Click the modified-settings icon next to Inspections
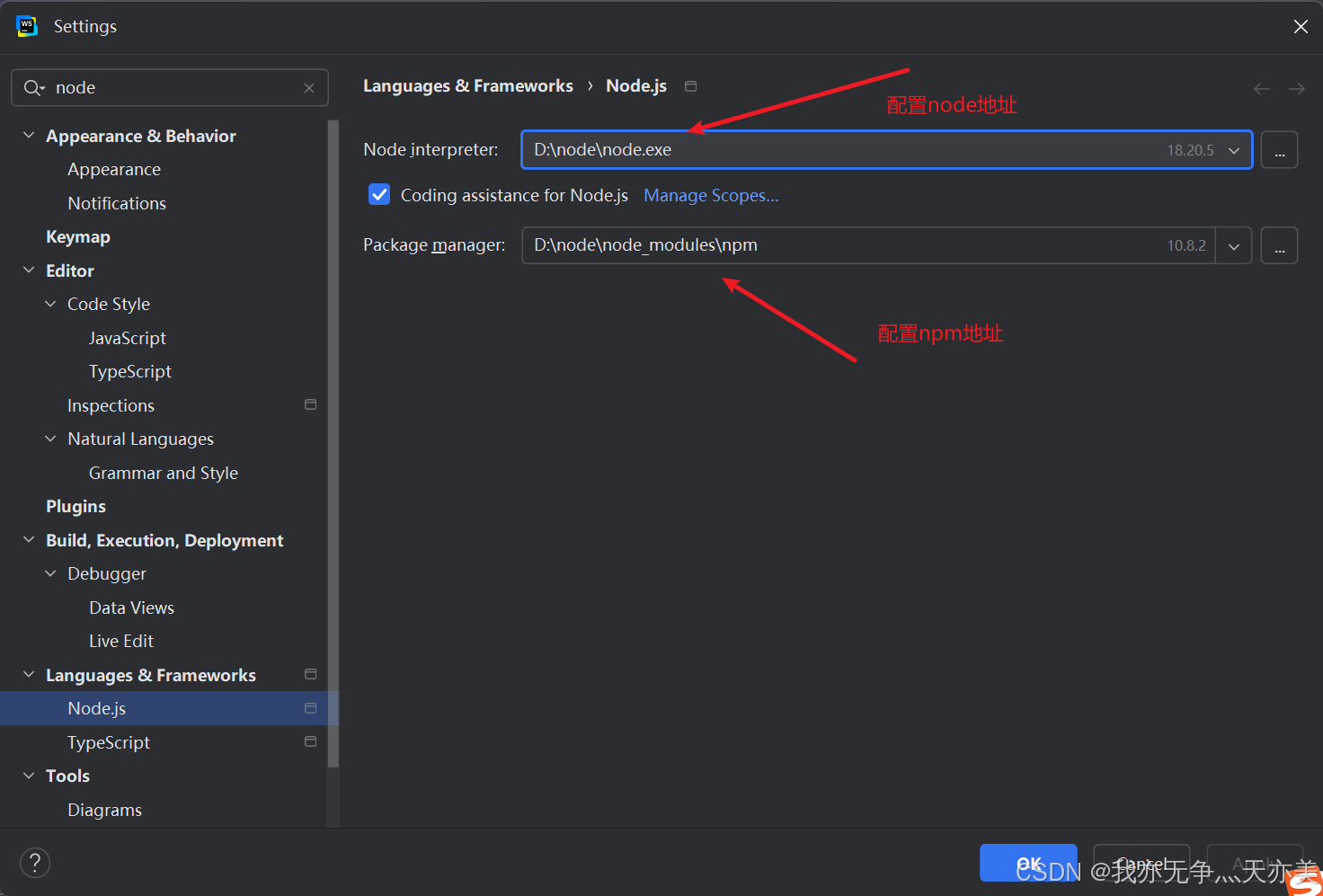 tap(310, 404)
